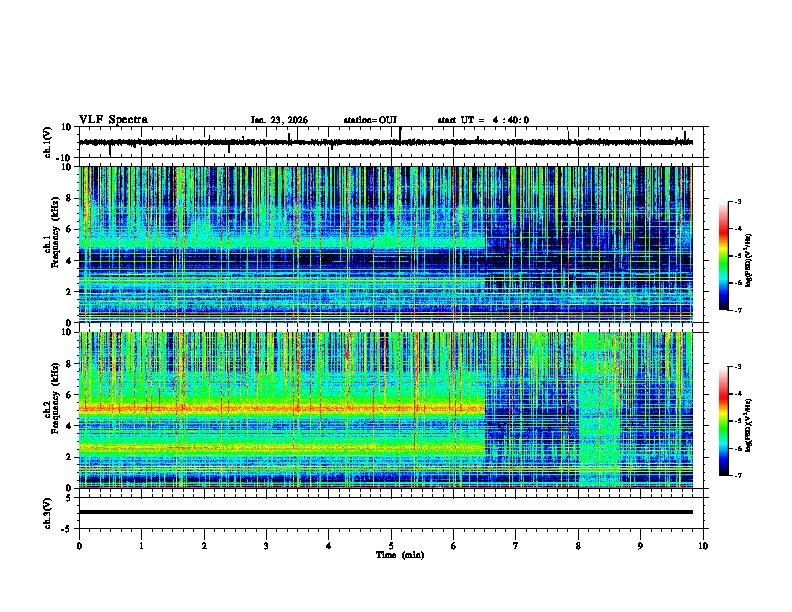The width and height of the screenshot is (792, 612).
Task: Click the ch.3 (V) flat black trace
Action: (386, 512)
